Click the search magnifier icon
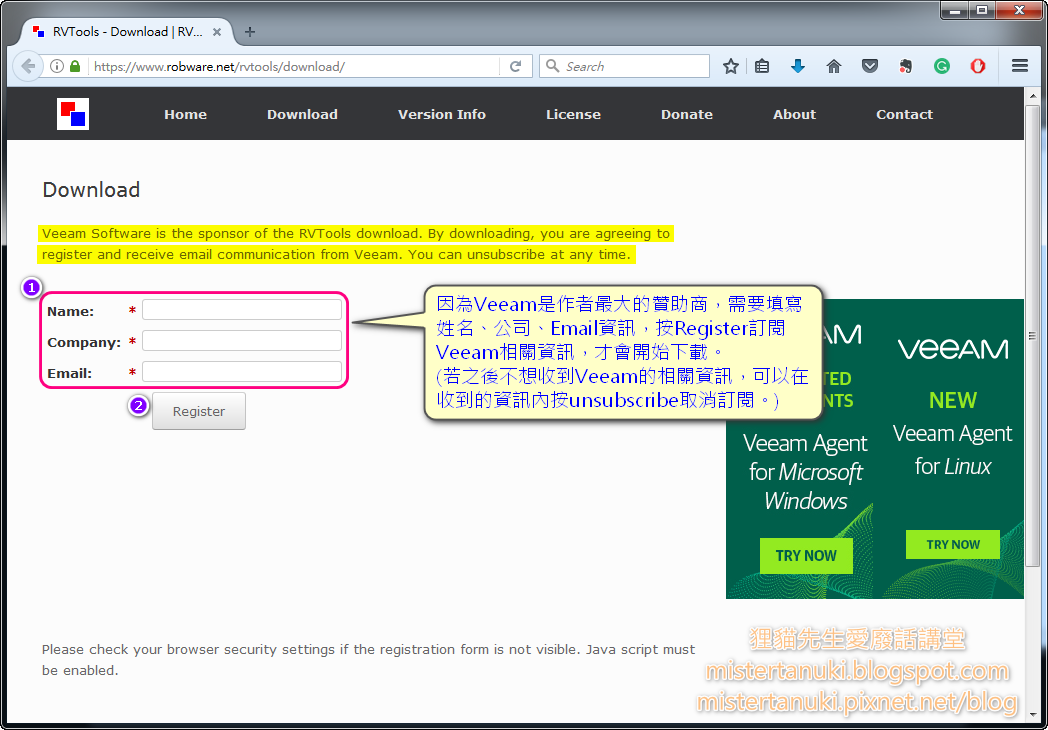The height and width of the screenshot is (730, 1048). (x=553, y=66)
